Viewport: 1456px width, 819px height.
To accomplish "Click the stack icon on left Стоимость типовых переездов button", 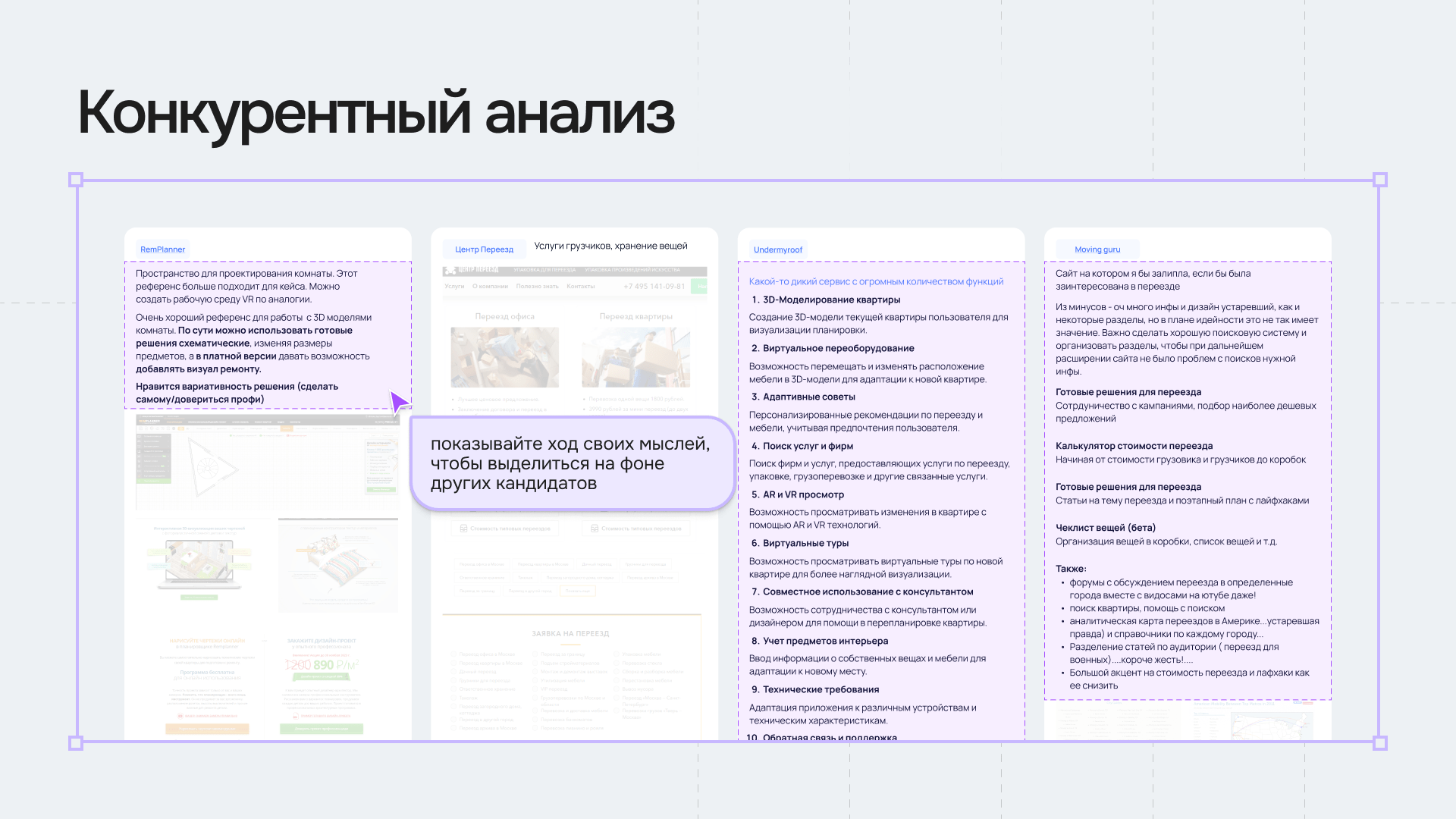I will 463,529.
